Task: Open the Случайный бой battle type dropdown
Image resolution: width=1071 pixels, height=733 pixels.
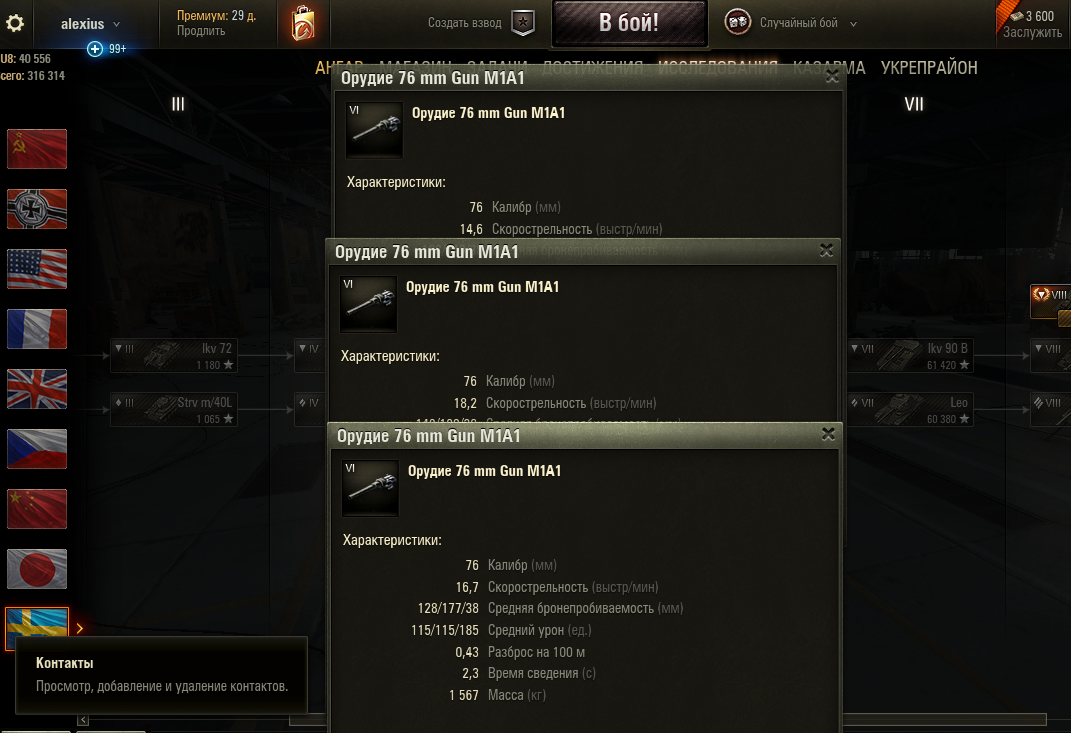Action: click(x=790, y=23)
